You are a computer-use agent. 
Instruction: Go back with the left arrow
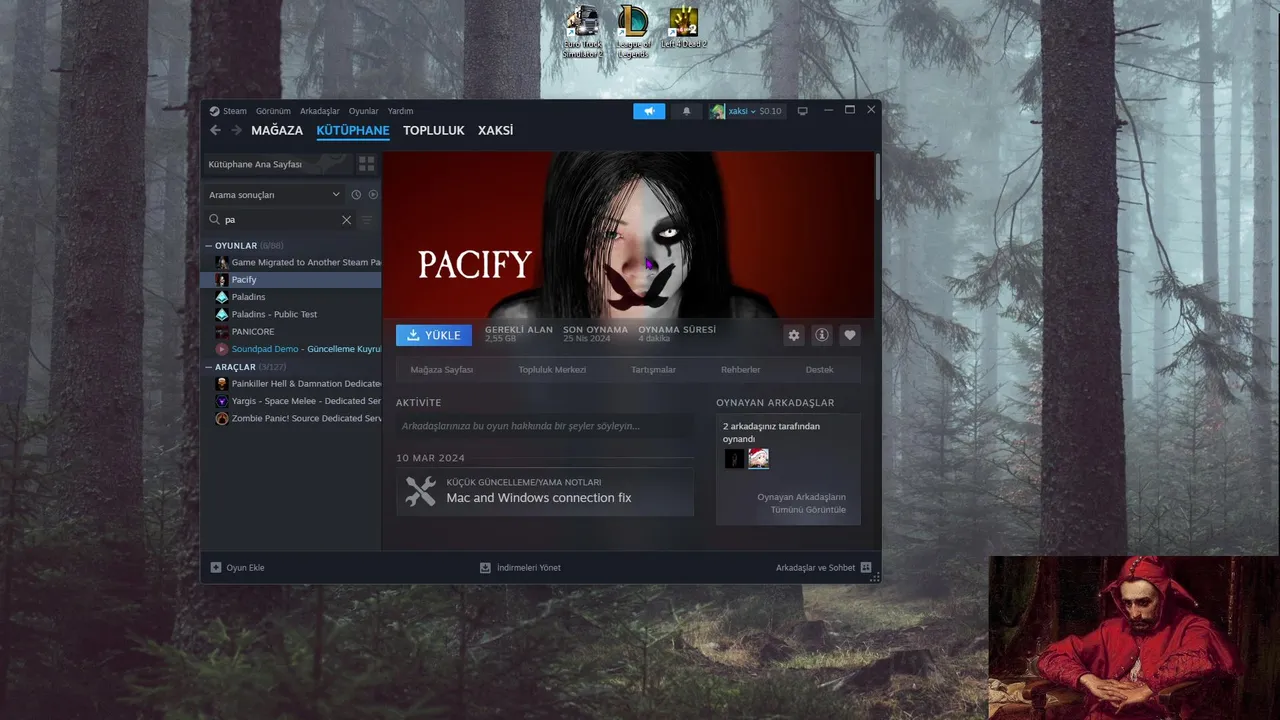(215, 130)
